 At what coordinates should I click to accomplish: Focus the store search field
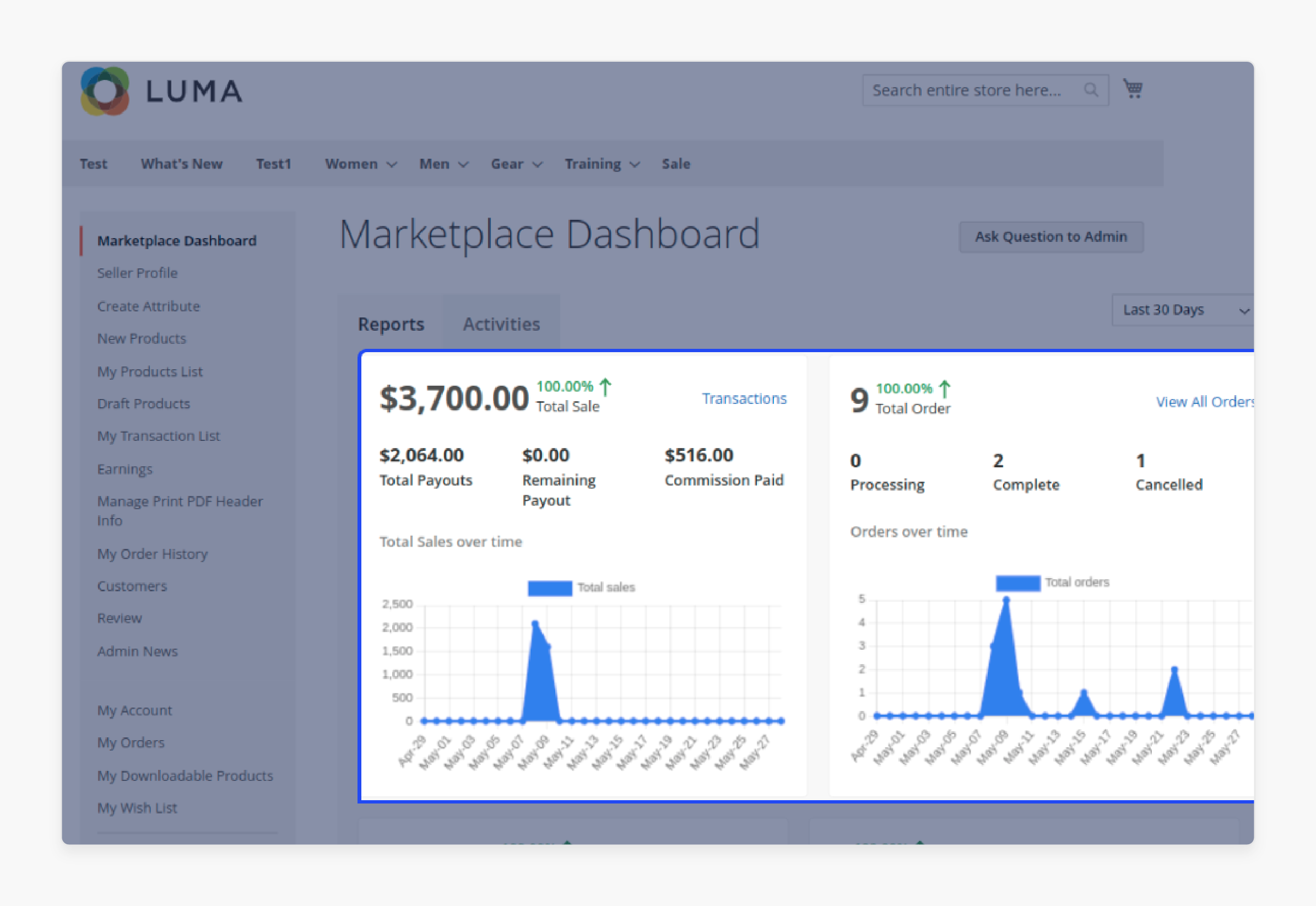(985, 90)
